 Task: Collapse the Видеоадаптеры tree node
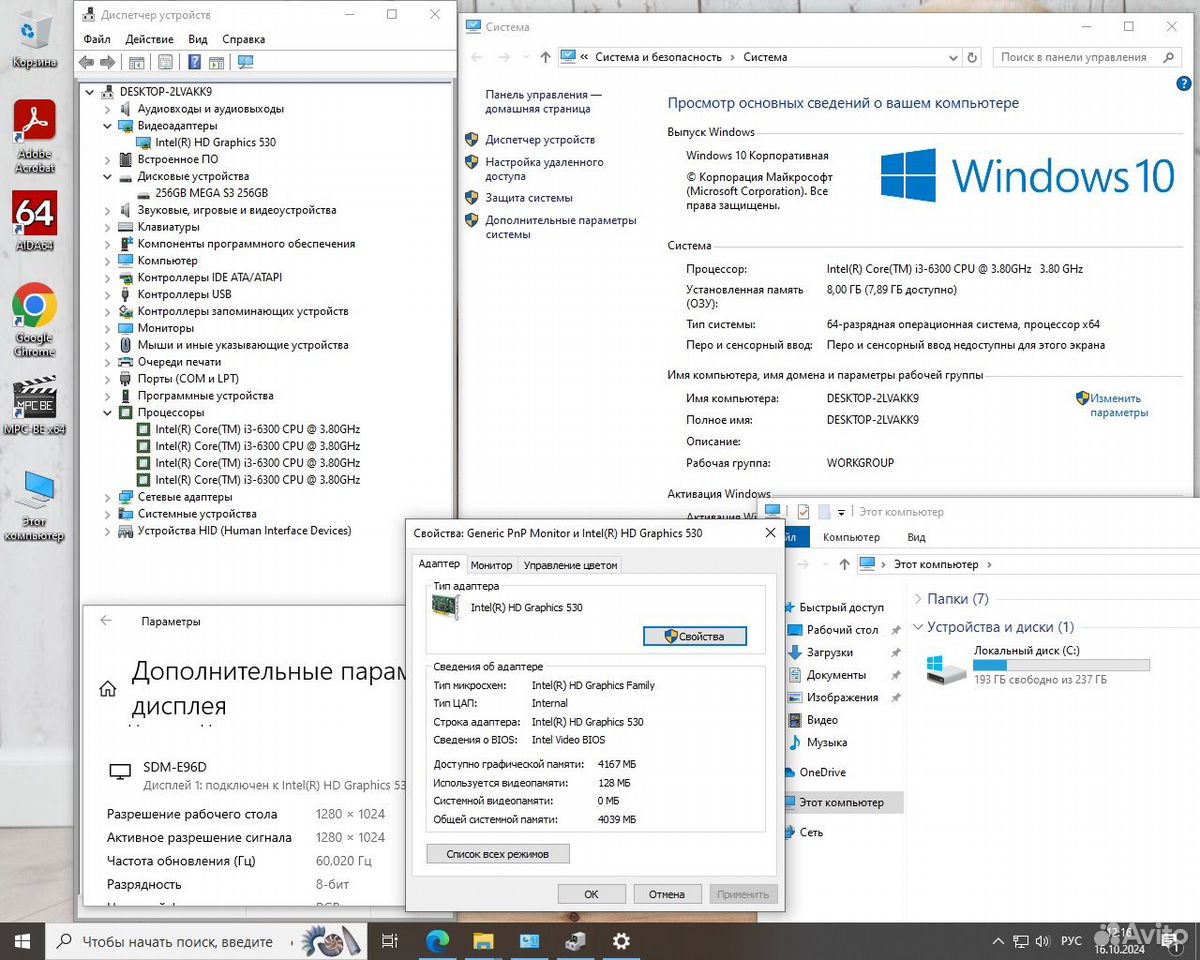[108, 126]
